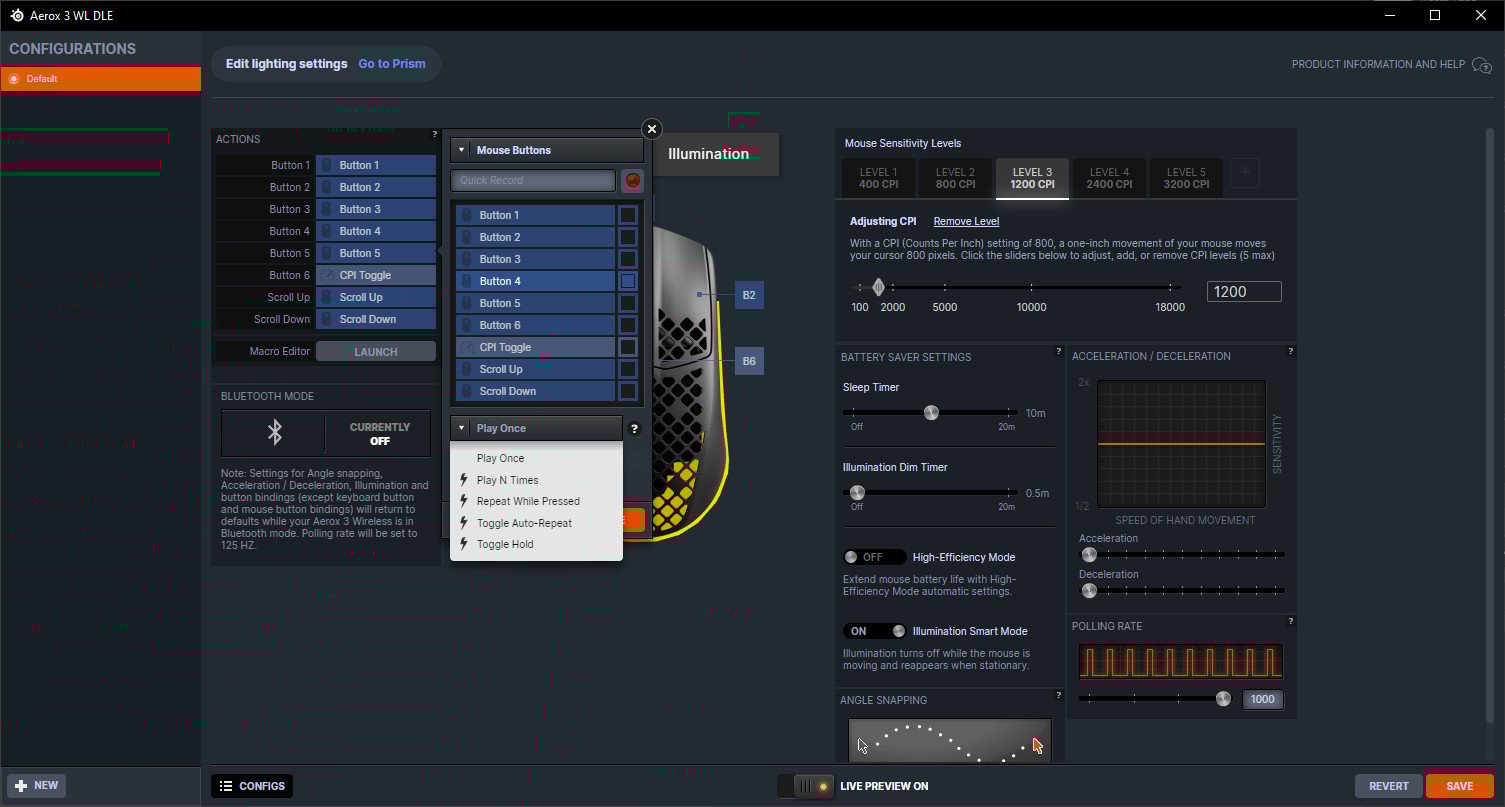The width and height of the screenshot is (1505, 807).
Task: Switch to Level 2 800 CPI tab
Action: click(955, 178)
